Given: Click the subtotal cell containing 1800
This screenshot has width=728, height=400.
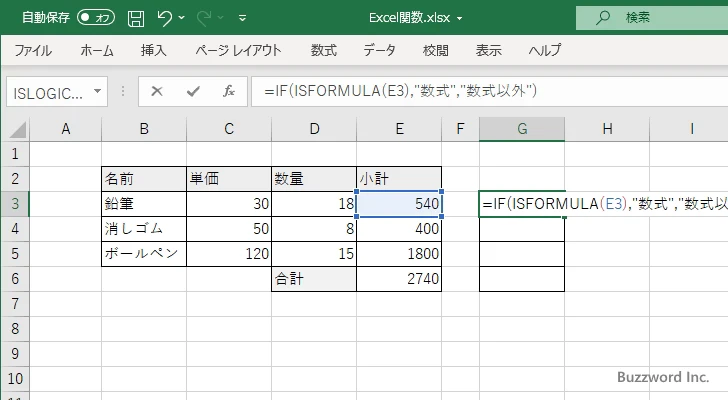Looking at the screenshot, I should [399, 254].
